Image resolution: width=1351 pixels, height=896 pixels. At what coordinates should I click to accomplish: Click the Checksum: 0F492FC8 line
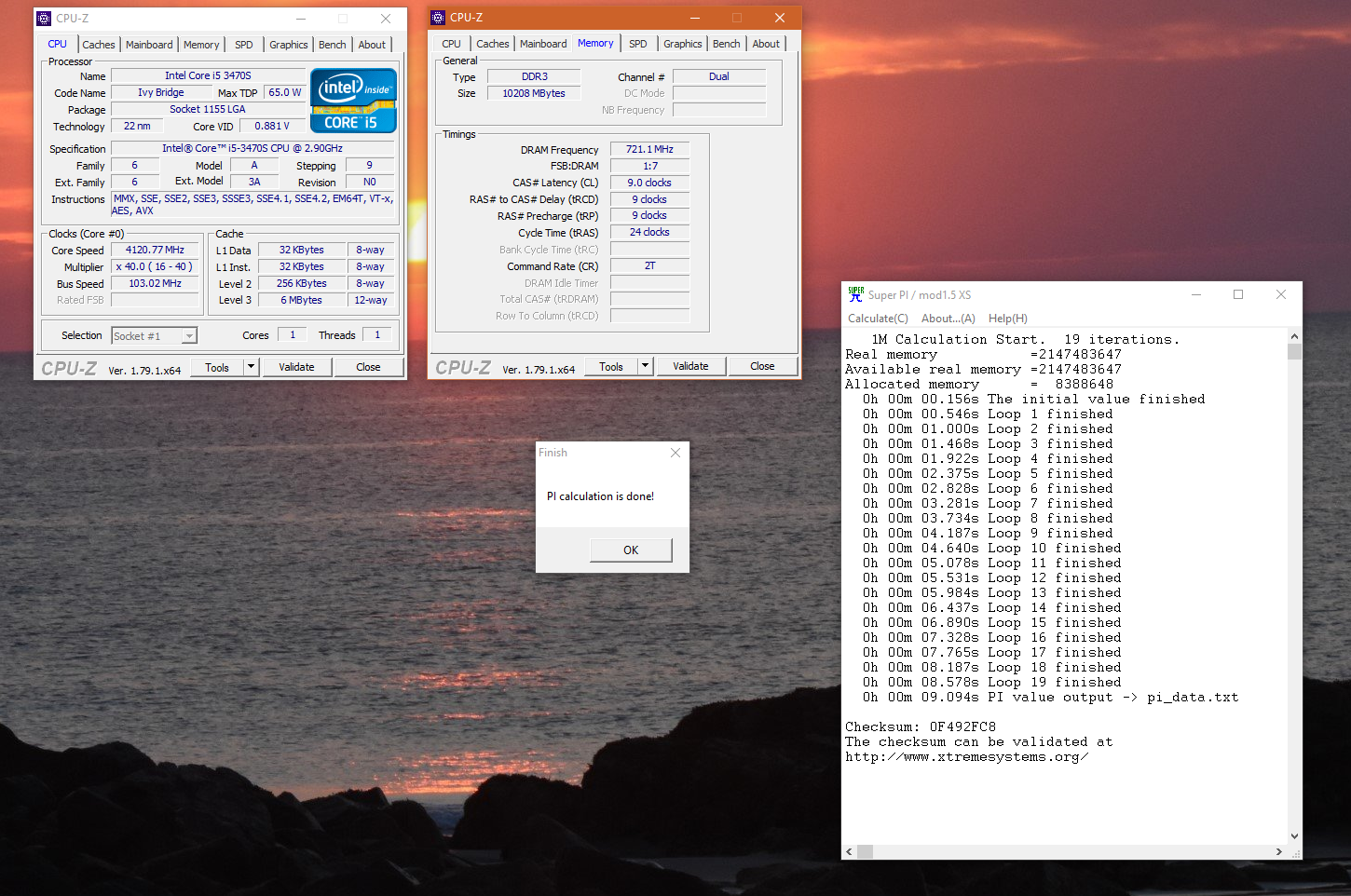click(921, 726)
